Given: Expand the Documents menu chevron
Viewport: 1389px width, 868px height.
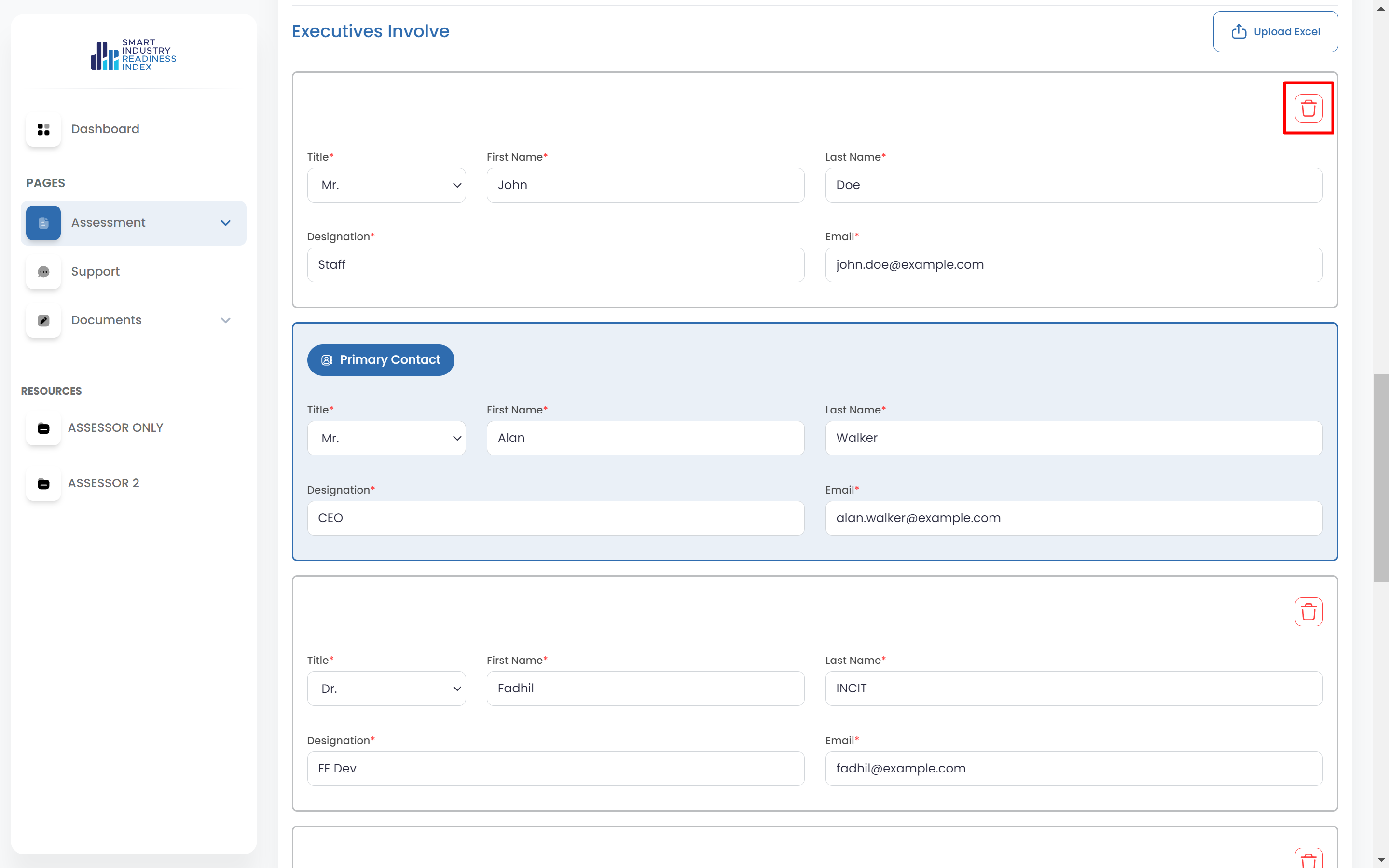Looking at the screenshot, I should [x=226, y=320].
